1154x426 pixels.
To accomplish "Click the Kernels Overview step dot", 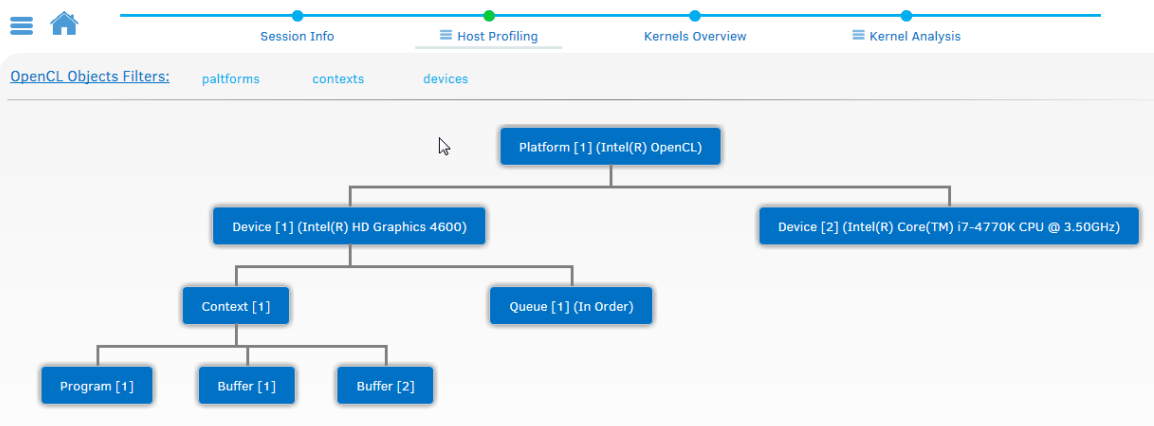I will click(695, 15).
